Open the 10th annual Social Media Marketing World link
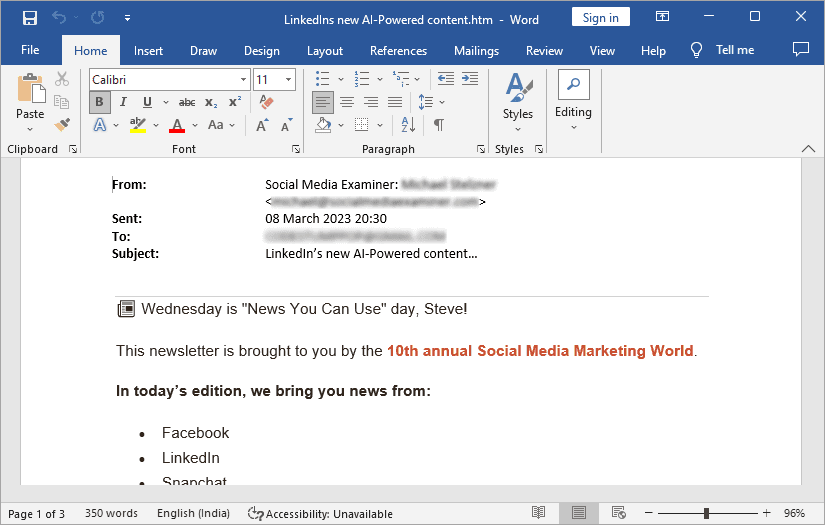The height and width of the screenshot is (525, 825). click(x=540, y=351)
